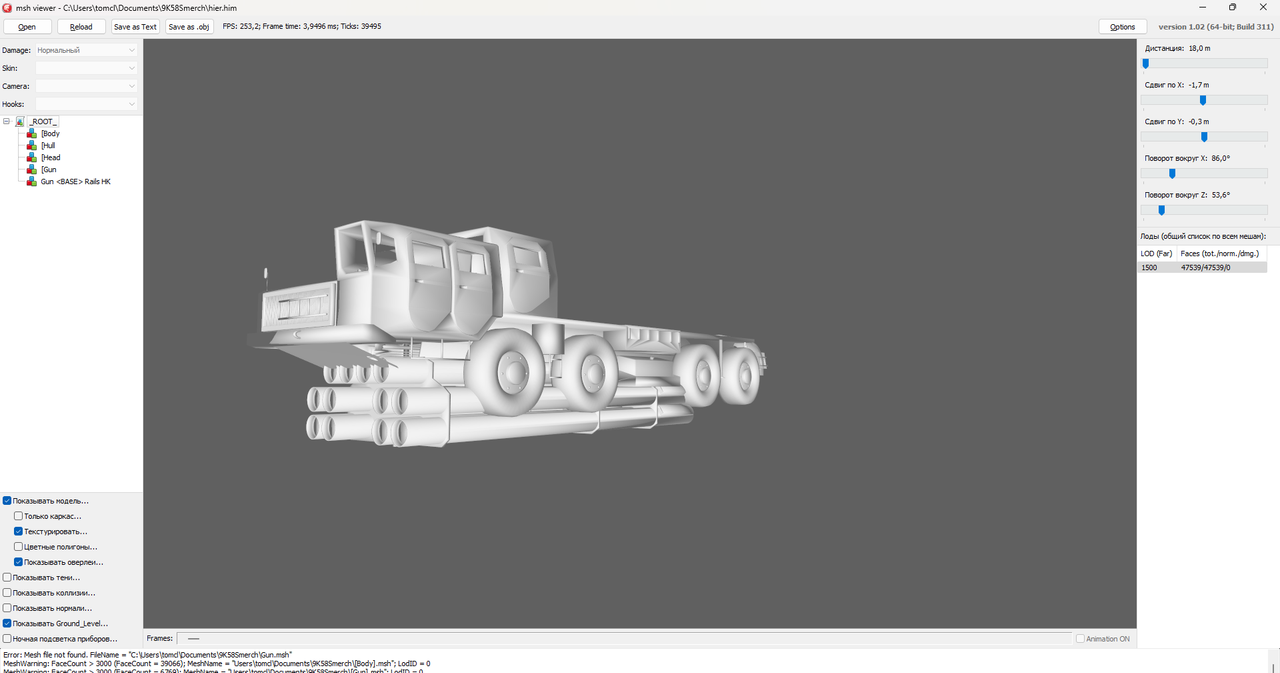
Task: Click the Mesh file not found error line
Action: 147,654
